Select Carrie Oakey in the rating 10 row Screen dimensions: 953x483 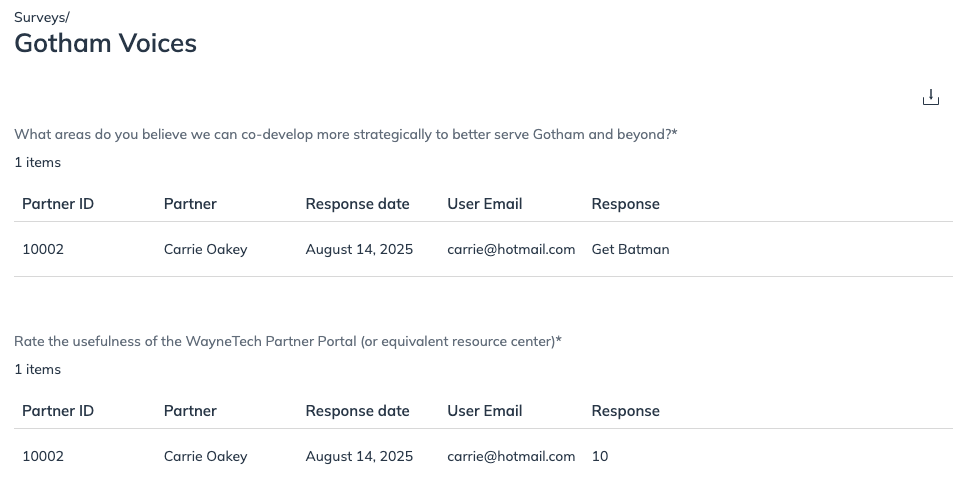[x=205, y=456]
